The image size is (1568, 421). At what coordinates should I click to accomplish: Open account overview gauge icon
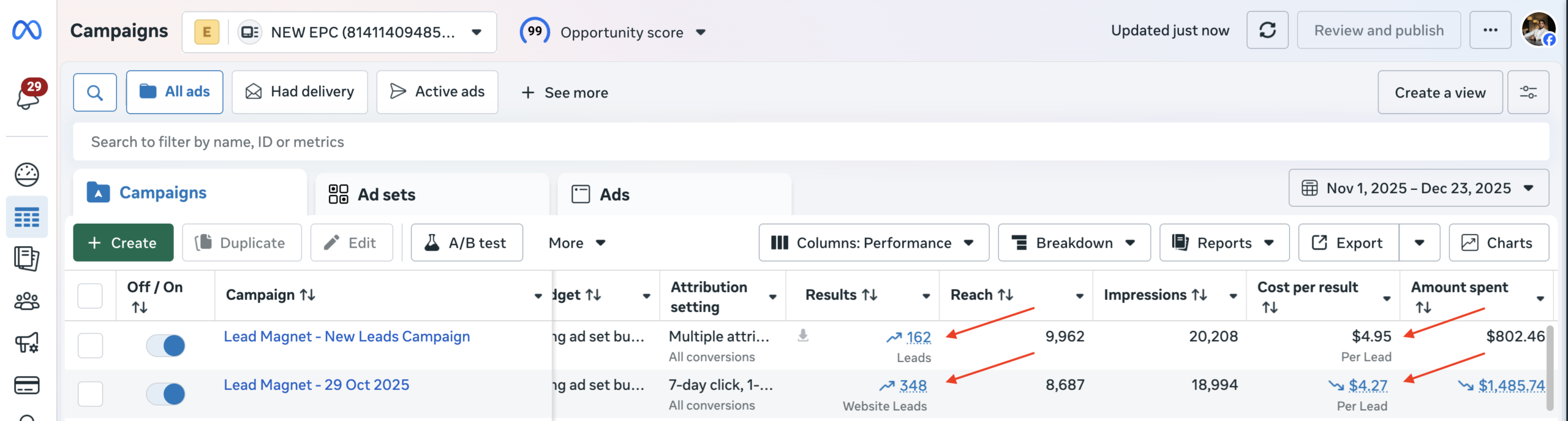pos(27,175)
